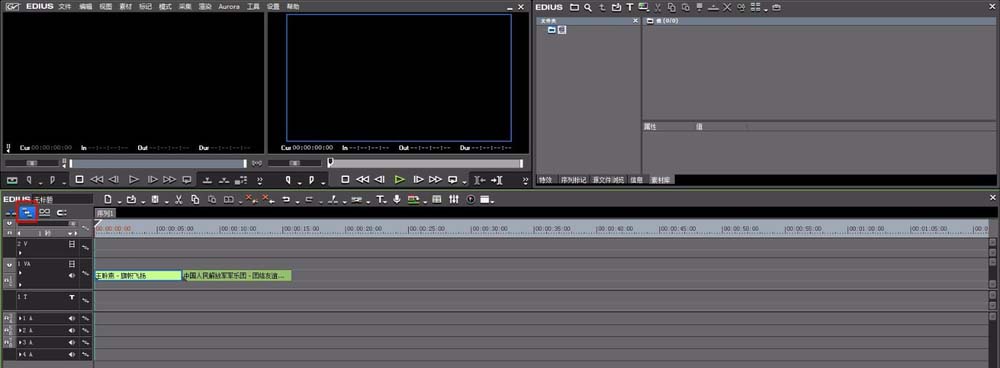Stop playback in the recorder monitor

(x=345, y=180)
